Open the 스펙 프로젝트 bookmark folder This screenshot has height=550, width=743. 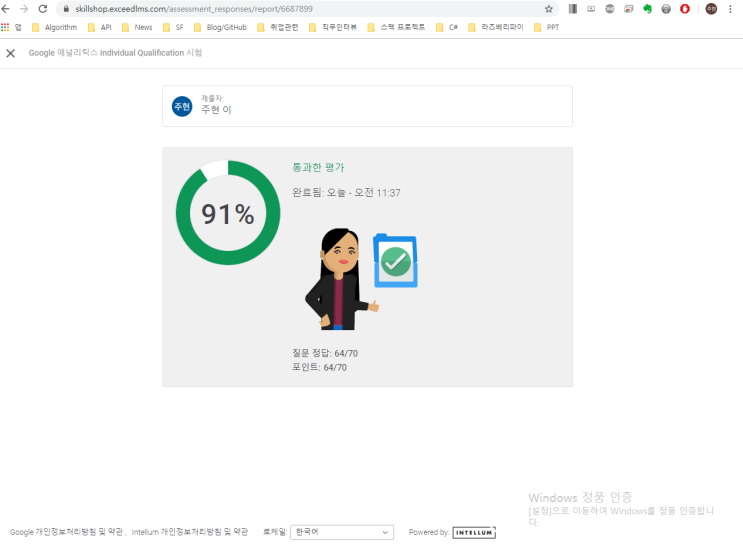[397, 27]
